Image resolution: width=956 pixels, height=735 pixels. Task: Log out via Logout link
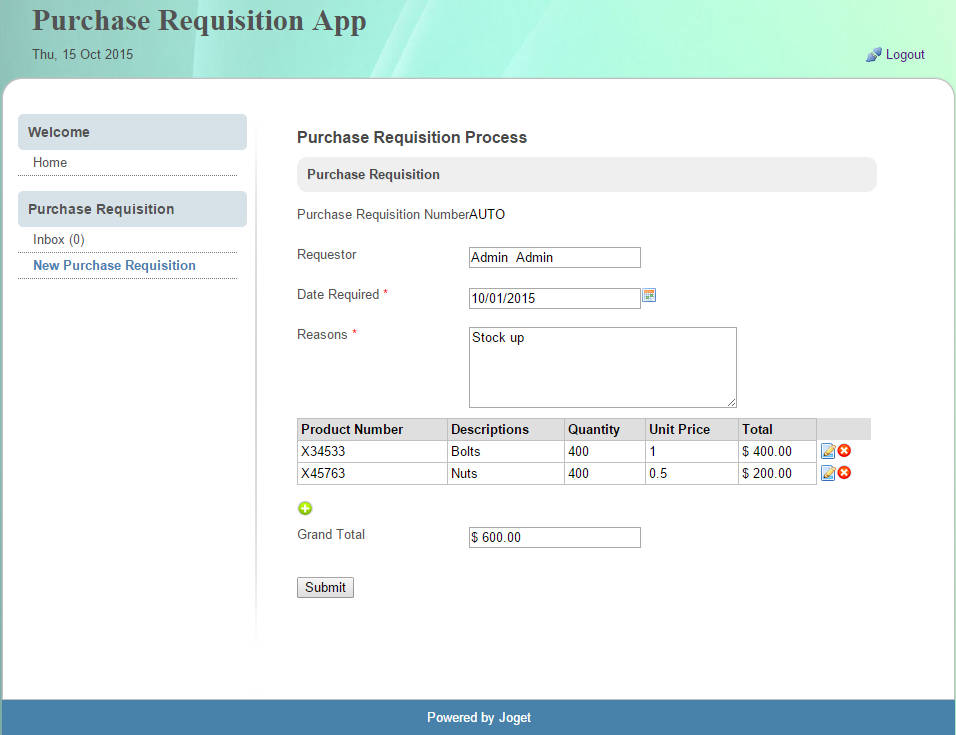tap(905, 55)
